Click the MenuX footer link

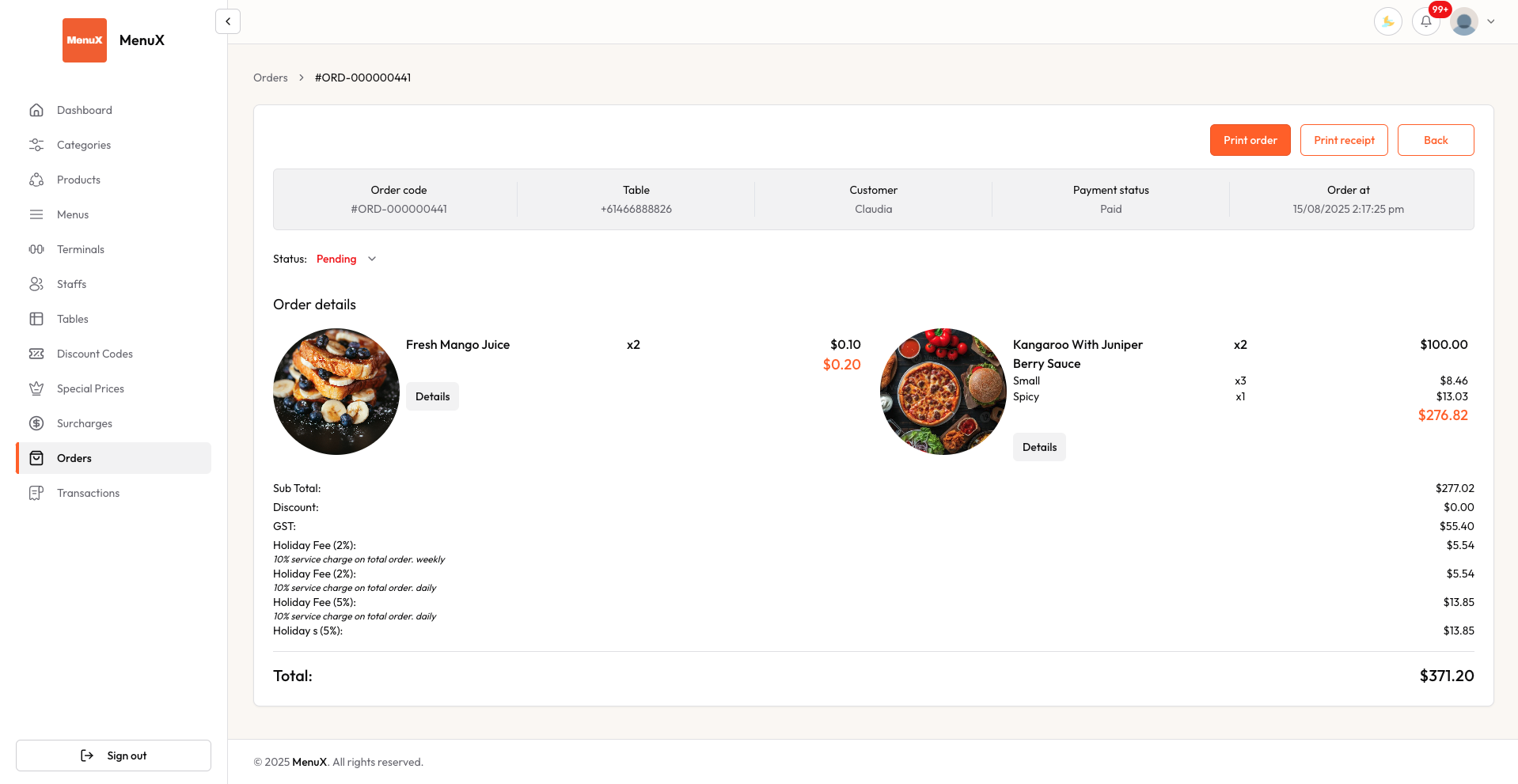[309, 762]
